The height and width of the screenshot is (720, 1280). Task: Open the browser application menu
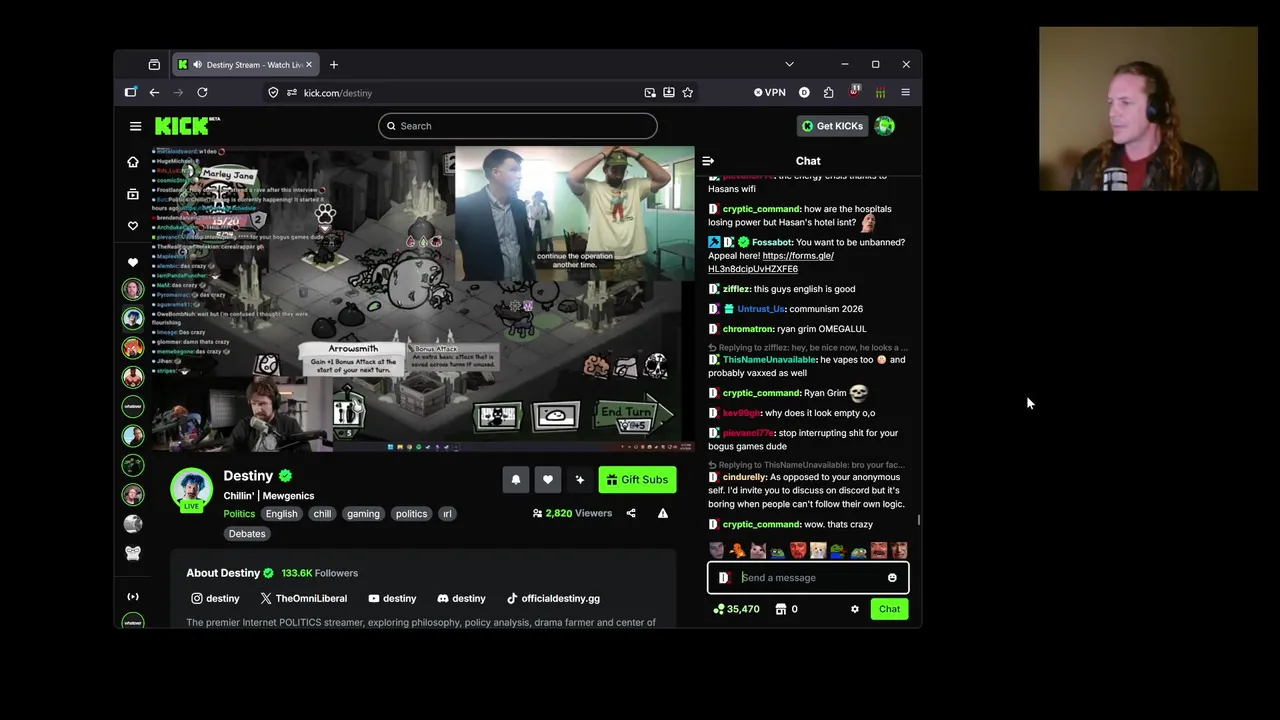pyautogui.click(x=905, y=92)
